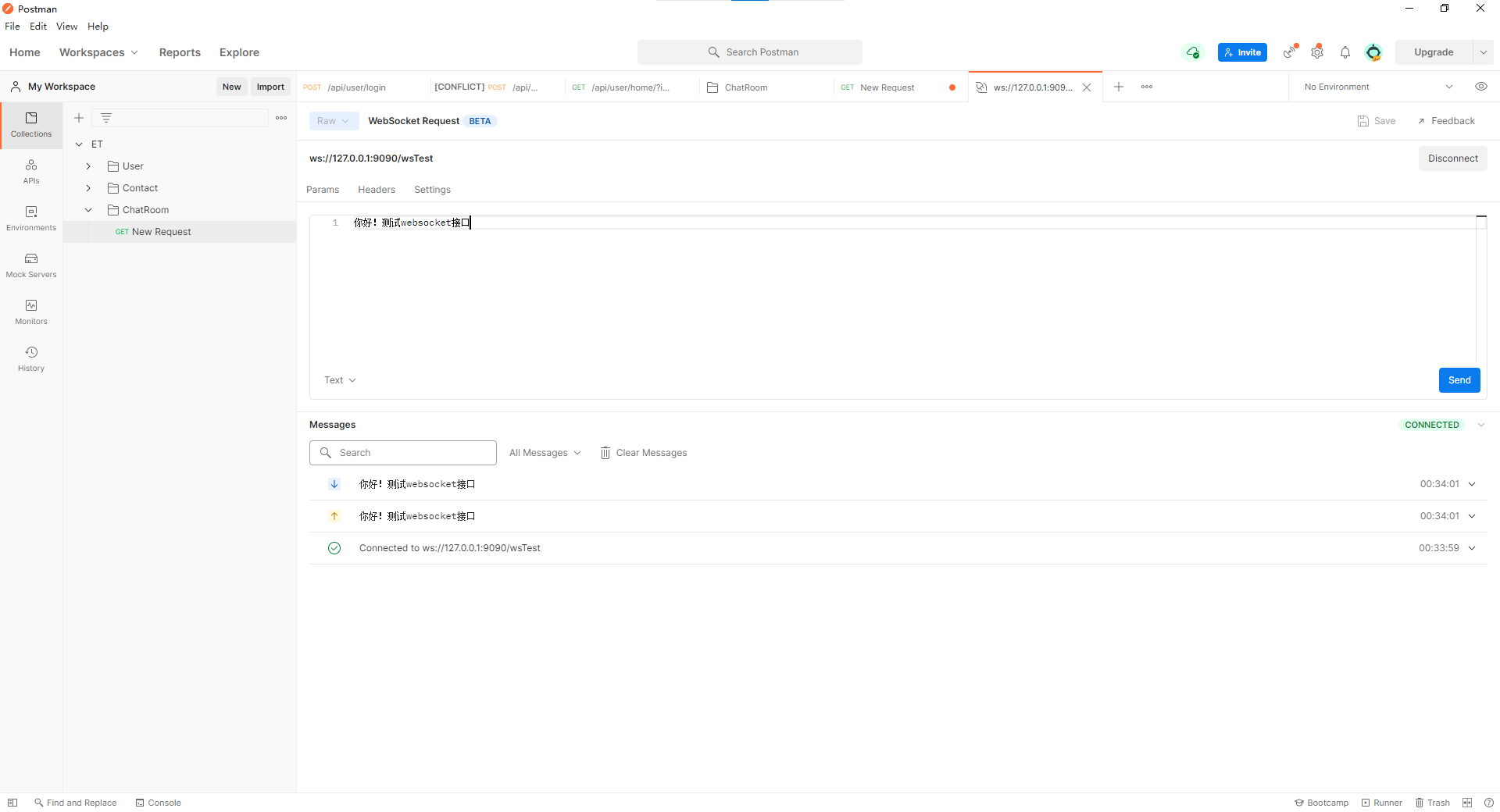
Task: Switch to the Headers tab
Action: coord(377,190)
